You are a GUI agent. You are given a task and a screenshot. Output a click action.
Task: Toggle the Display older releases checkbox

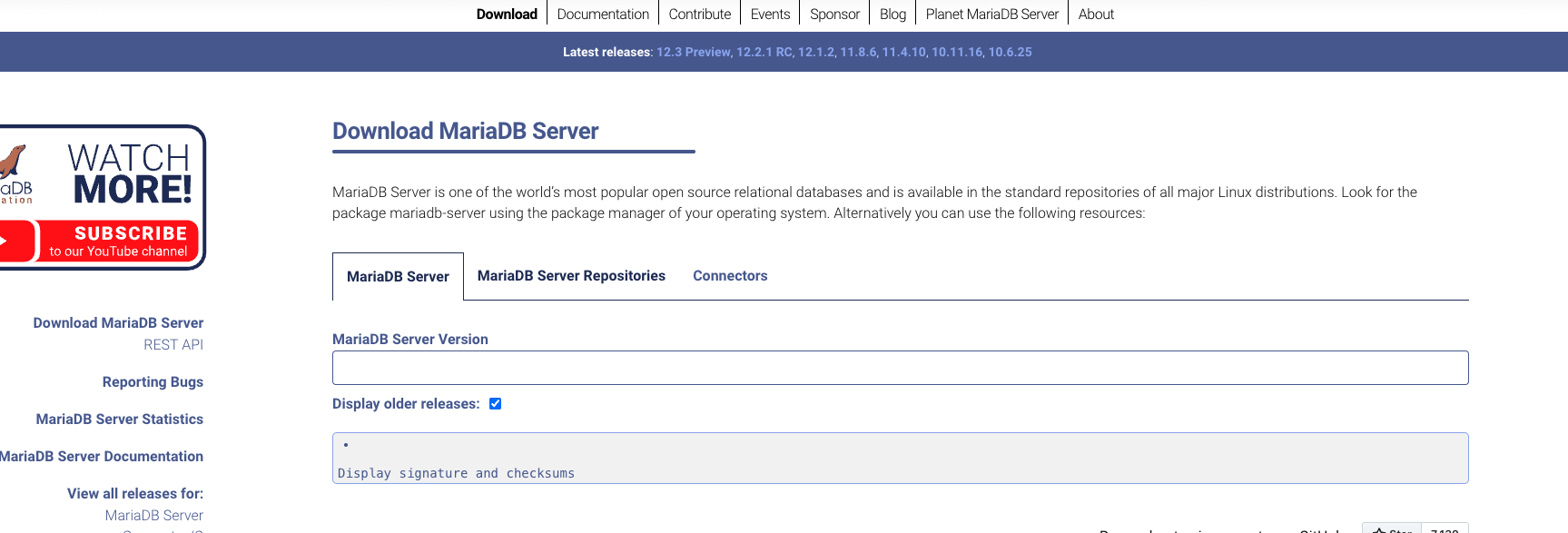(x=495, y=404)
